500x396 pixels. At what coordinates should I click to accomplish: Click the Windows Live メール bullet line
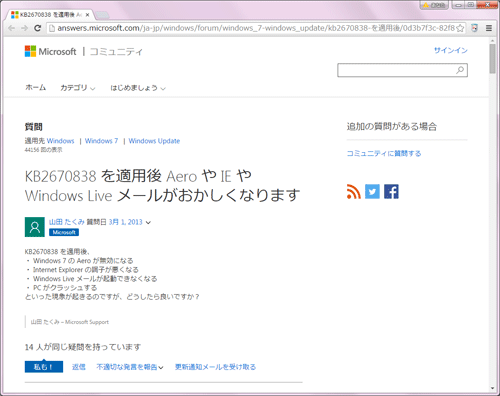pos(92,278)
